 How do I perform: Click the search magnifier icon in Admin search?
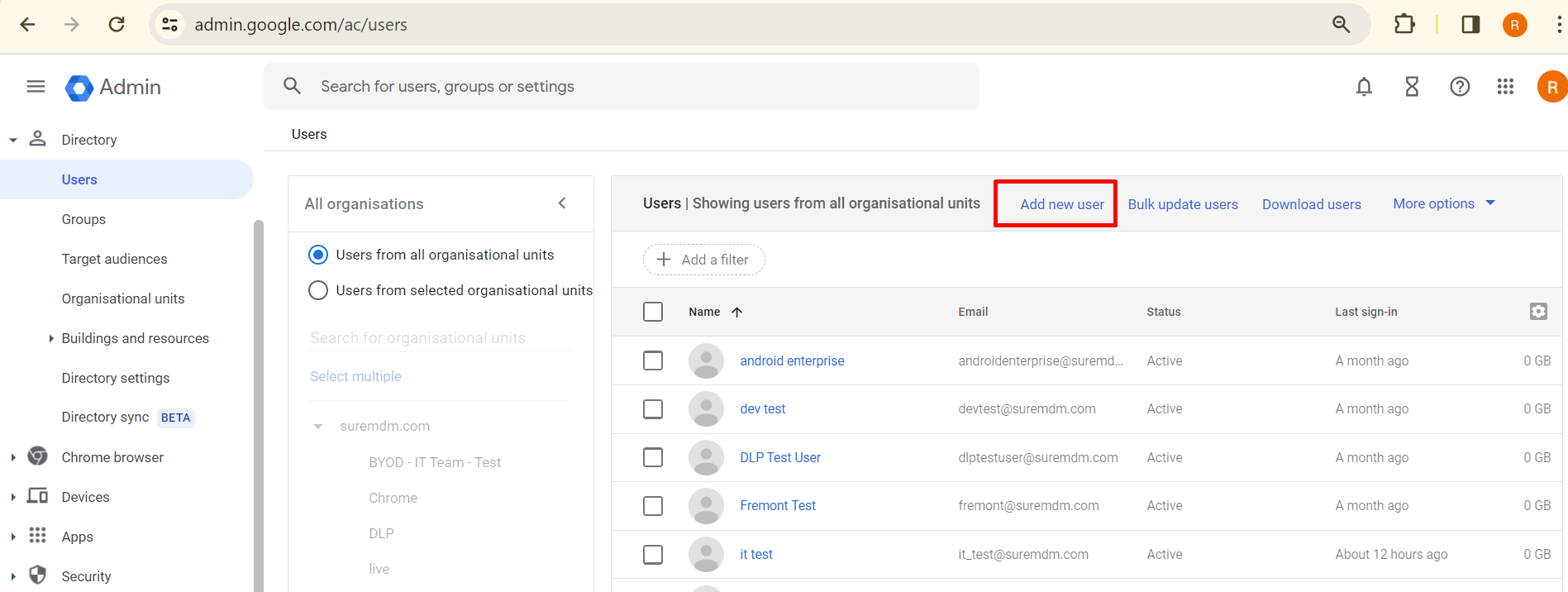(292, 86)
